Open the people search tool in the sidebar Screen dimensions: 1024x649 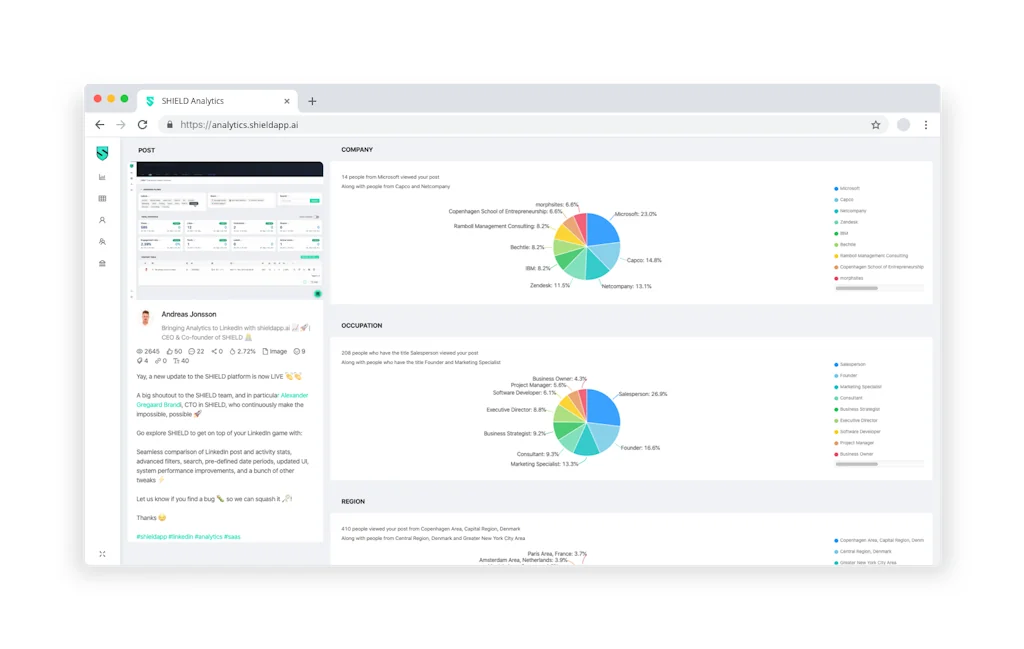[102, 242]
